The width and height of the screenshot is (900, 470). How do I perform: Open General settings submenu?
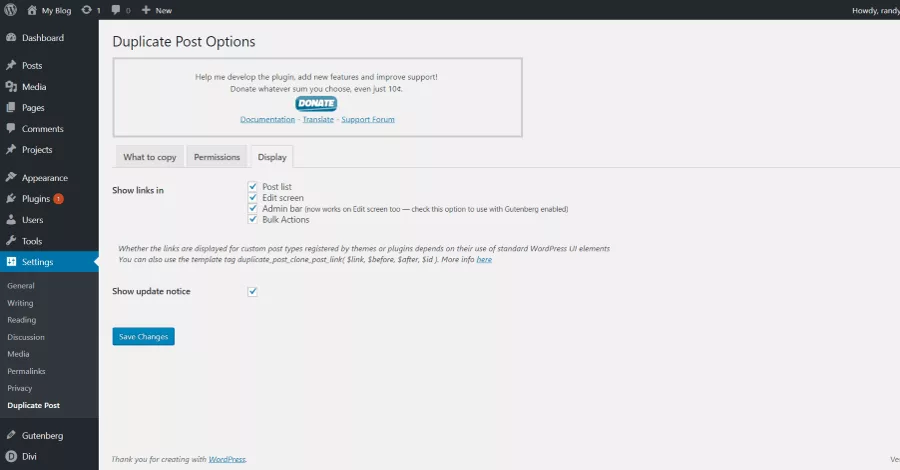[21, 285]
